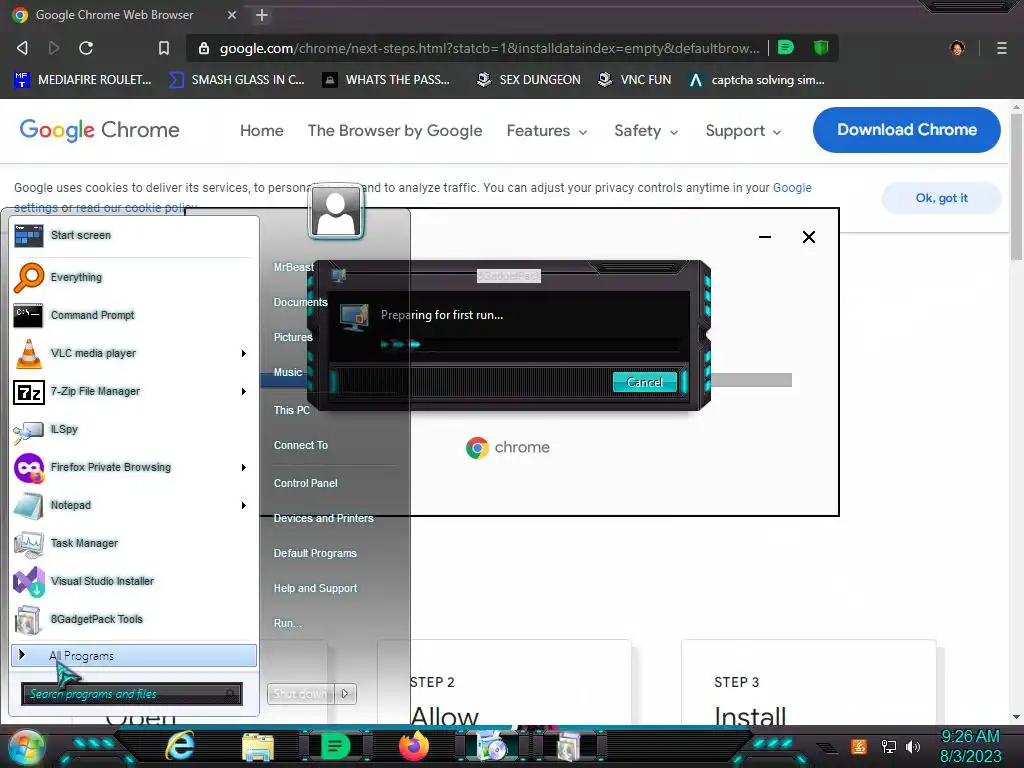The height and width of the screenshot is (768, 1024).
Task: Click the Download Chrome button
Action: [906, 130]
